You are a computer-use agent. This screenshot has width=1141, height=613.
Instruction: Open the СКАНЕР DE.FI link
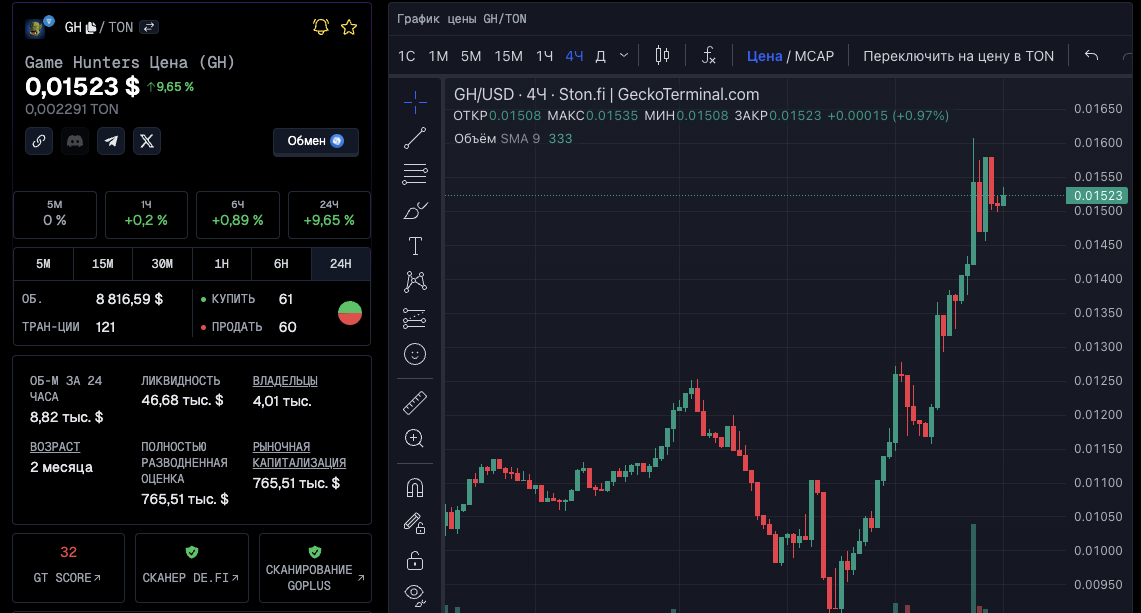point(191,568)
